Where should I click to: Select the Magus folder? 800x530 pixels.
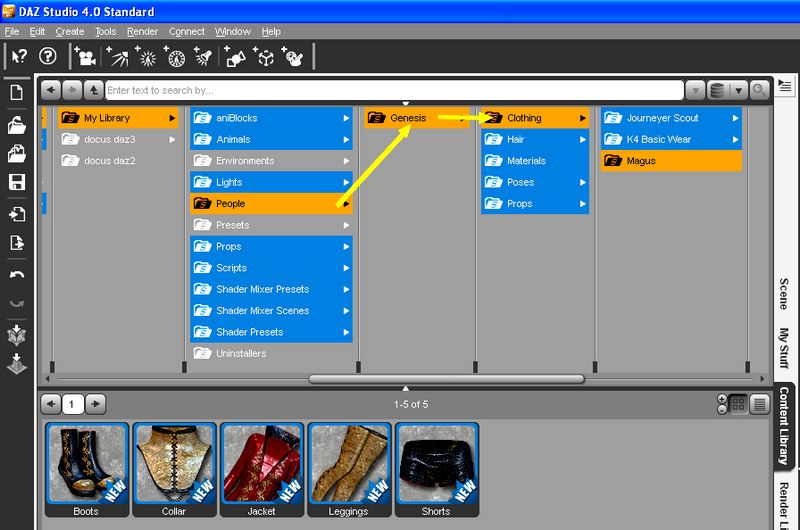coord(671,161)
